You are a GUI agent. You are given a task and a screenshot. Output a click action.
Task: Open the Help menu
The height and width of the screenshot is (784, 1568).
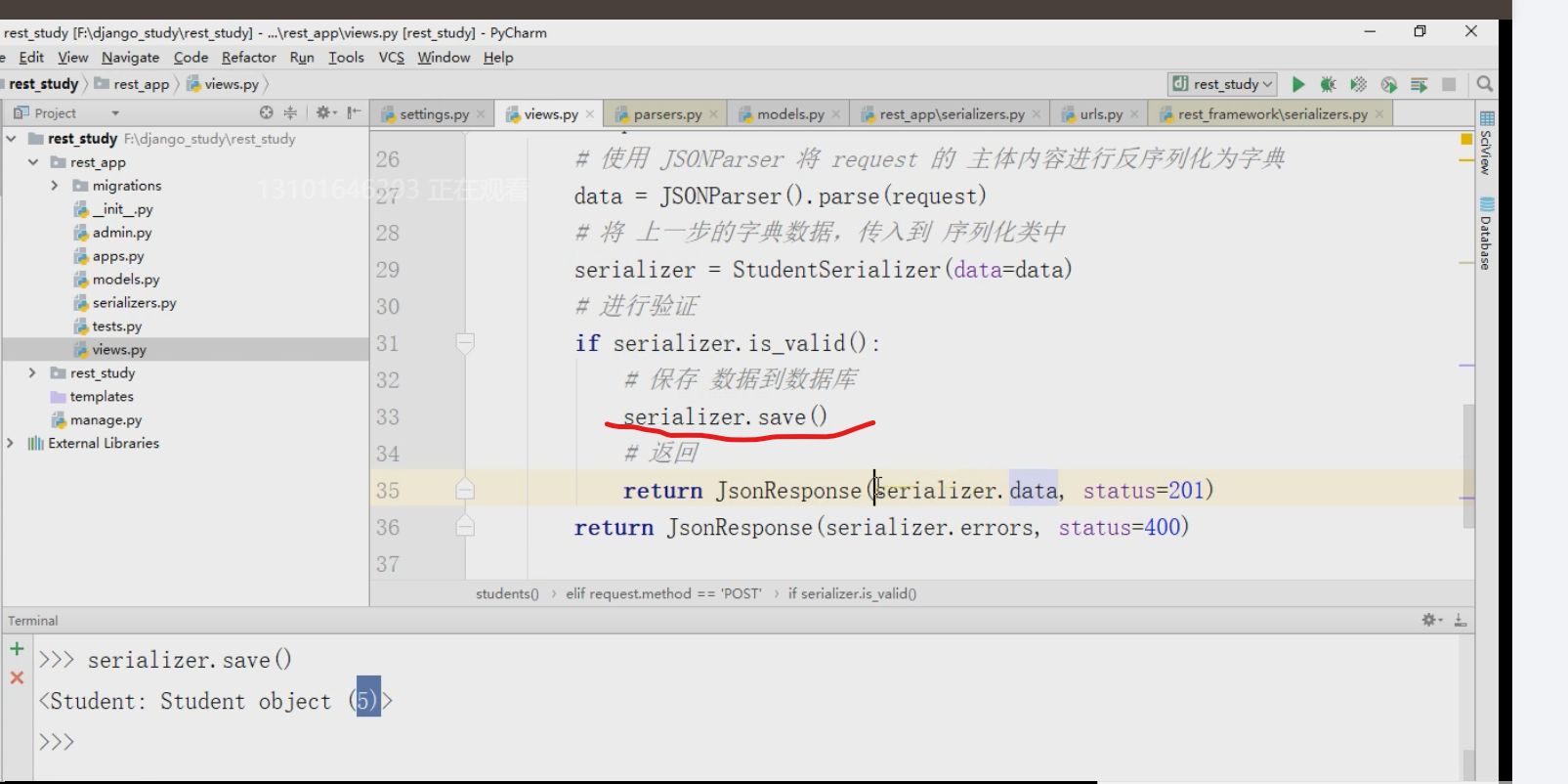498,58
